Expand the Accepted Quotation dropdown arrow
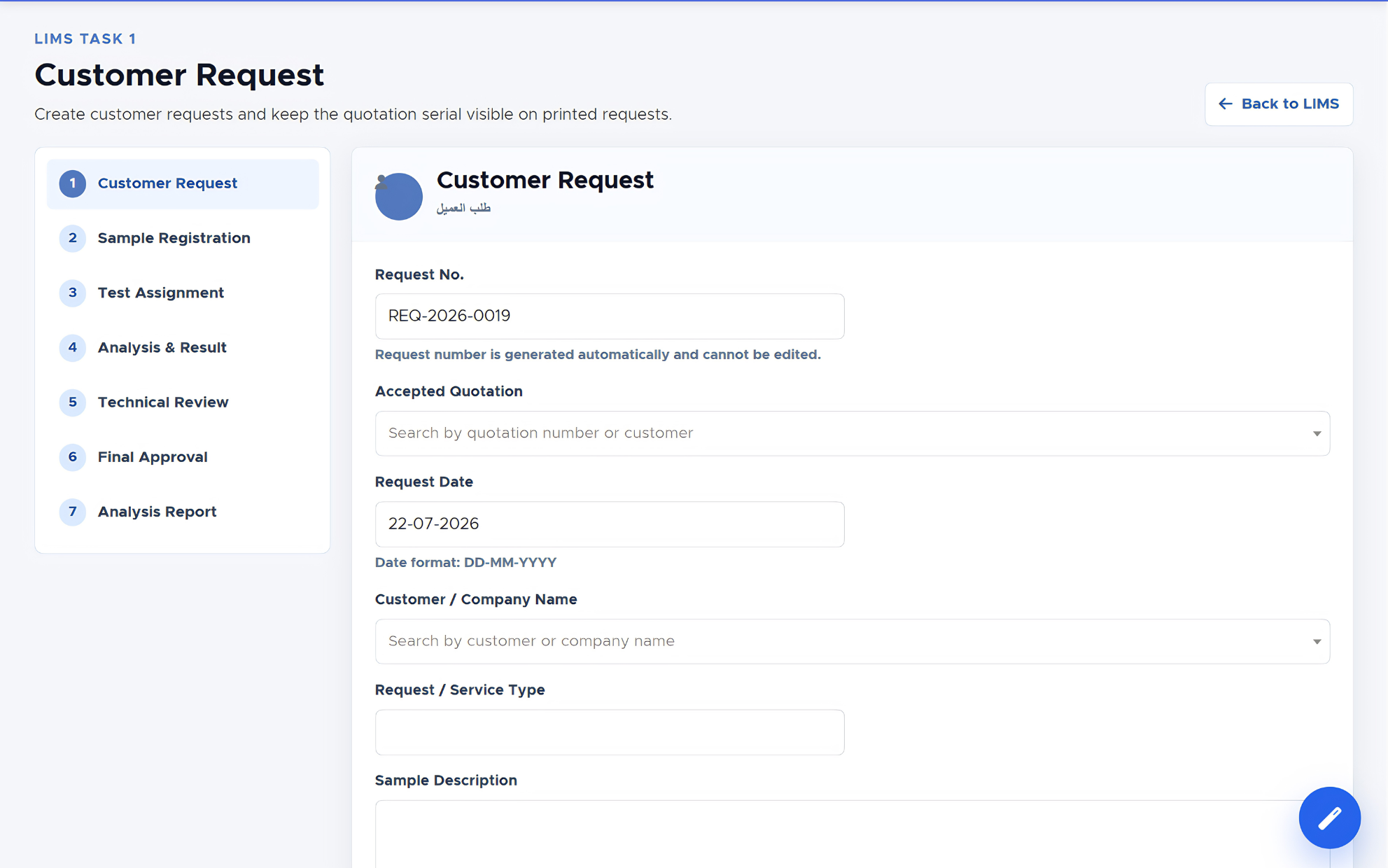Image resolution: width=1388 pixels, height=868 pixels. tap(1317, 434)
